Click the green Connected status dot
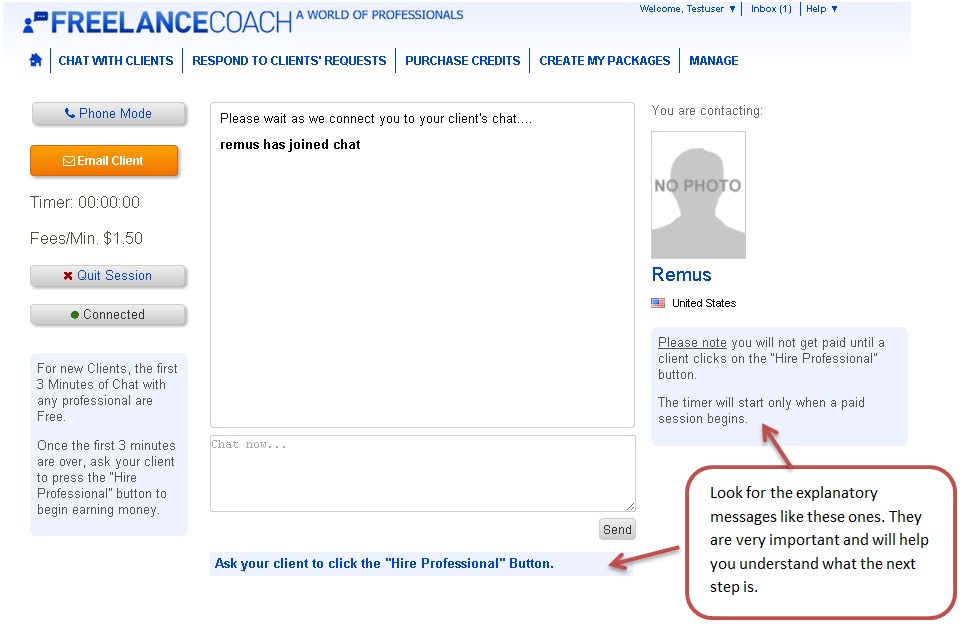The height and width of the screenshot is (628, 973). tap(75, 315)
